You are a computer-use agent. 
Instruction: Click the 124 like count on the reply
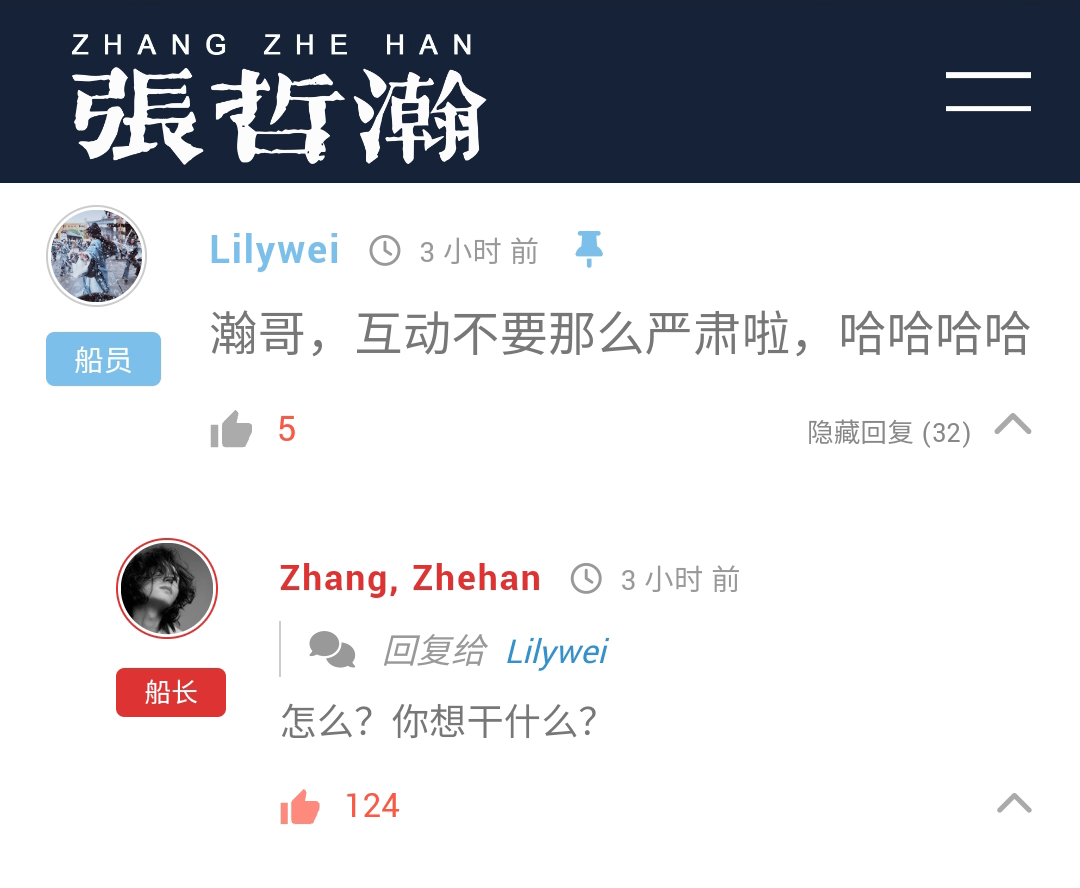coord(372,806)
